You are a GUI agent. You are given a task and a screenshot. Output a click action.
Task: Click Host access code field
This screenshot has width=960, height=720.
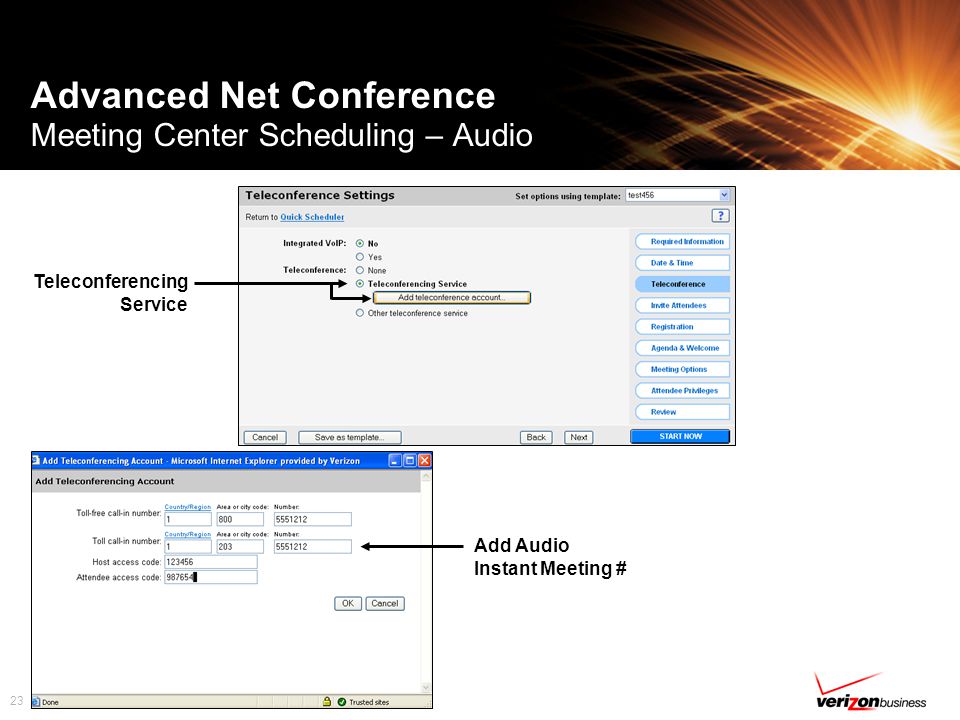point(211,562)
